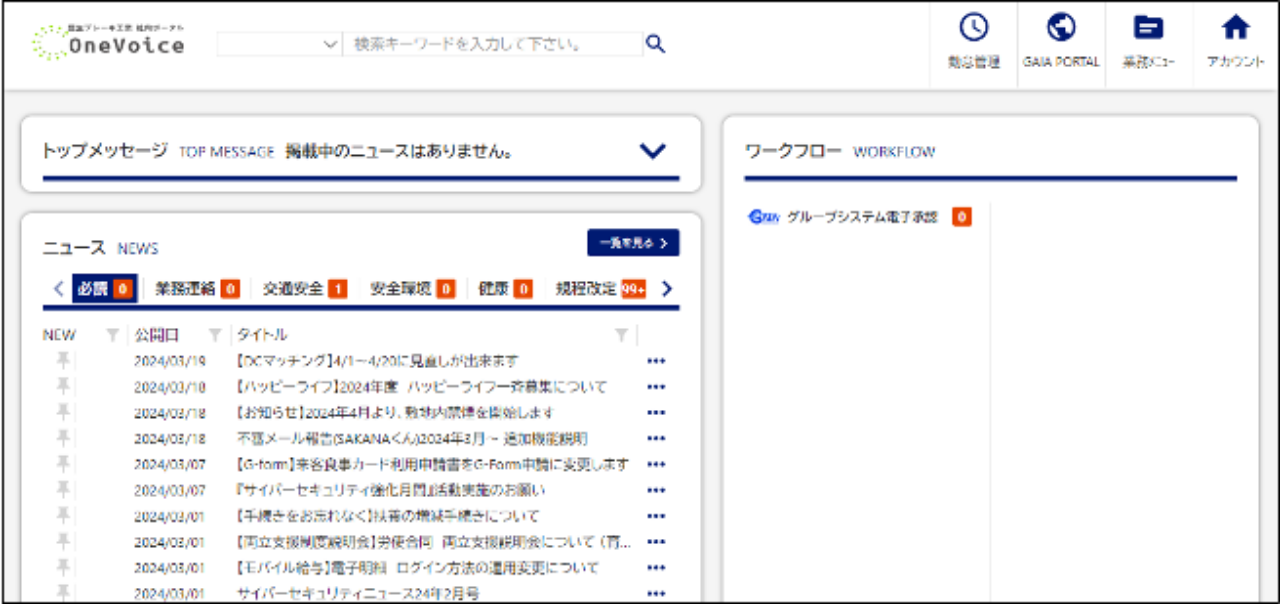Screen dimensions: 1280x604
Task: Open the 公開日 column filter dropdown
Action: (x=216, y=334)
